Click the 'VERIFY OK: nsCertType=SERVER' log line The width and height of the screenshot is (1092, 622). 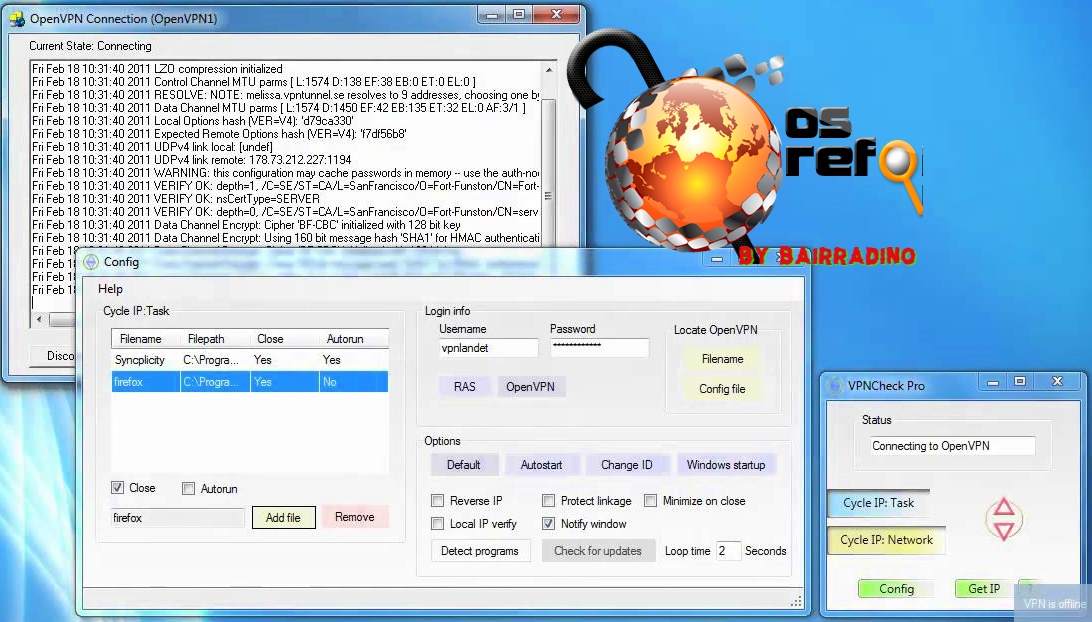pos(176,199)
